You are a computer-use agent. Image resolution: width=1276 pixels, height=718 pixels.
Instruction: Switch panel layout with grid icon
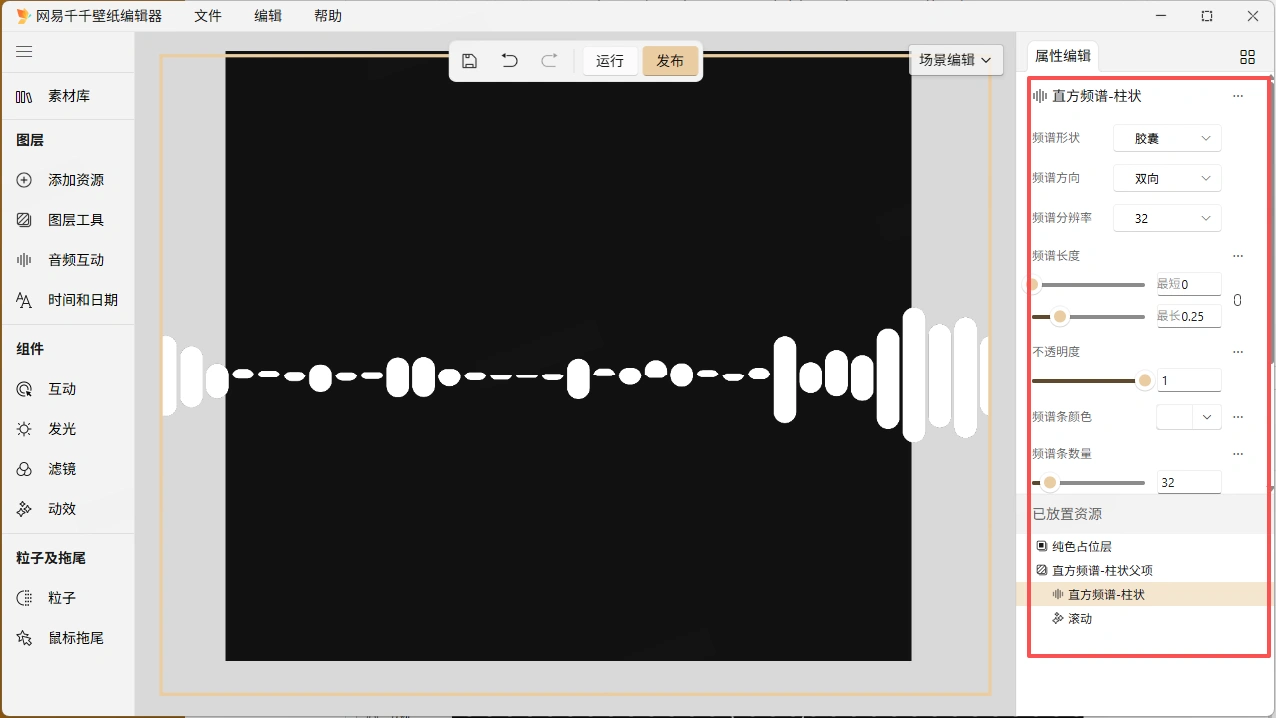point(1247,57)
